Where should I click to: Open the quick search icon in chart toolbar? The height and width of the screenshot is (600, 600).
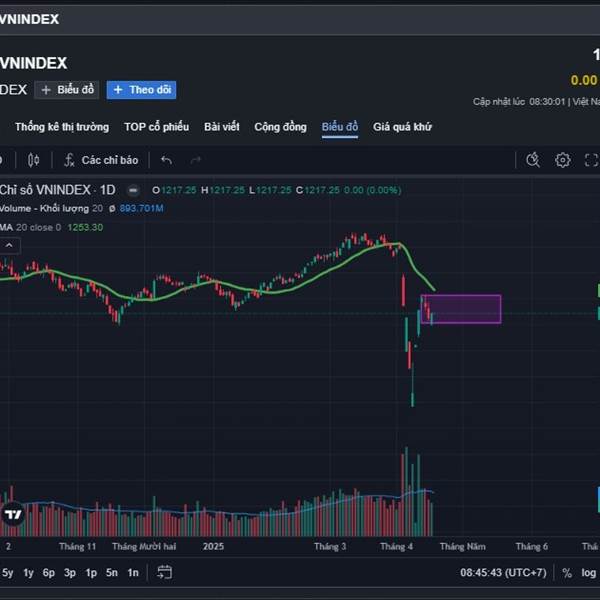coord(533,160)
